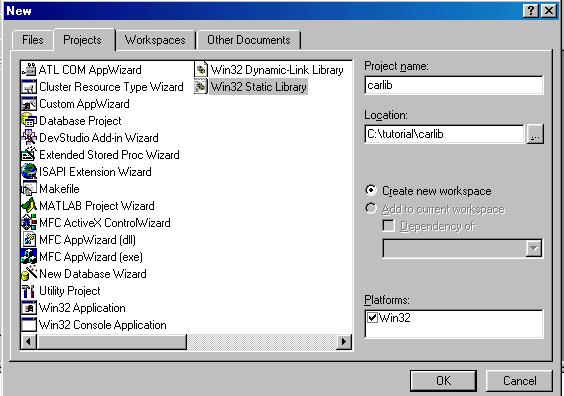Select the ATL COM AppWizard label
The width and height of the screenshot is (564, 396).
pos(90,69)
